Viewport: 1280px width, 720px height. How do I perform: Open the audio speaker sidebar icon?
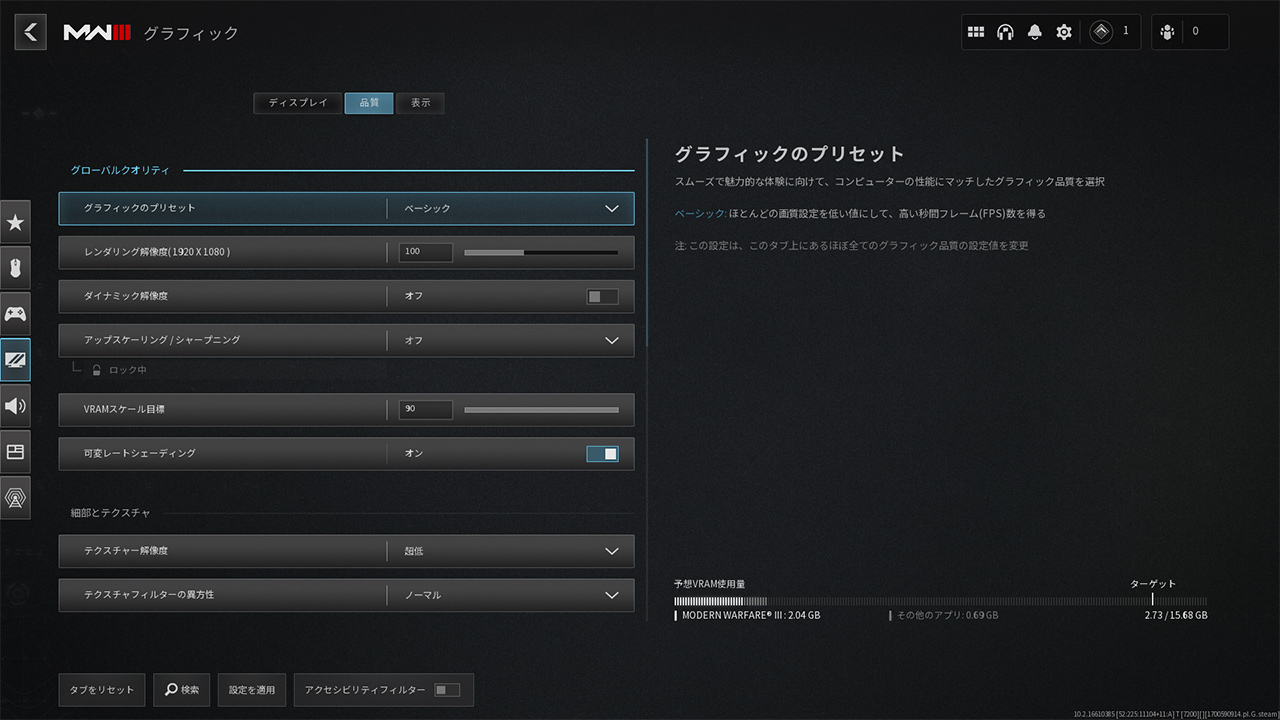pyautogui.click(x=15, y=406)
